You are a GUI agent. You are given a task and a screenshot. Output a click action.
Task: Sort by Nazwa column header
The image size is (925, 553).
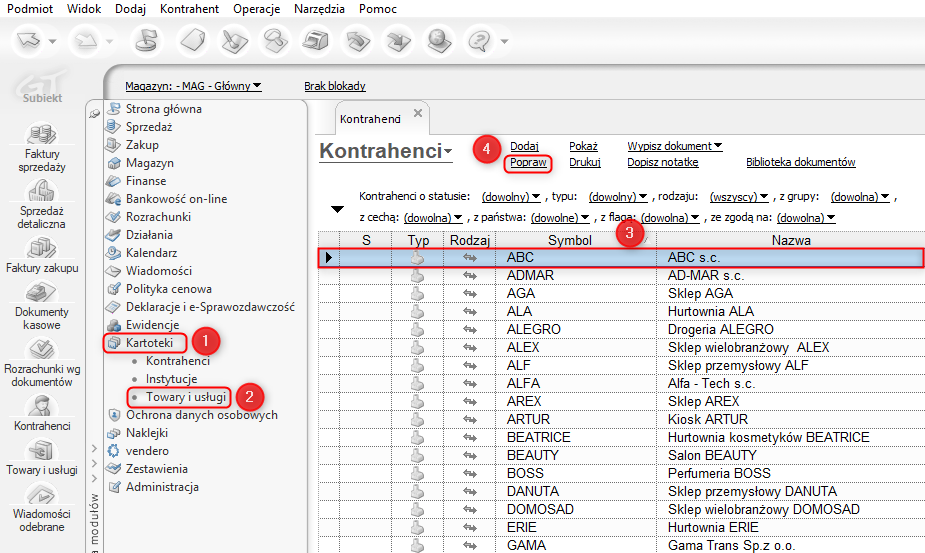tap(790, 240)
